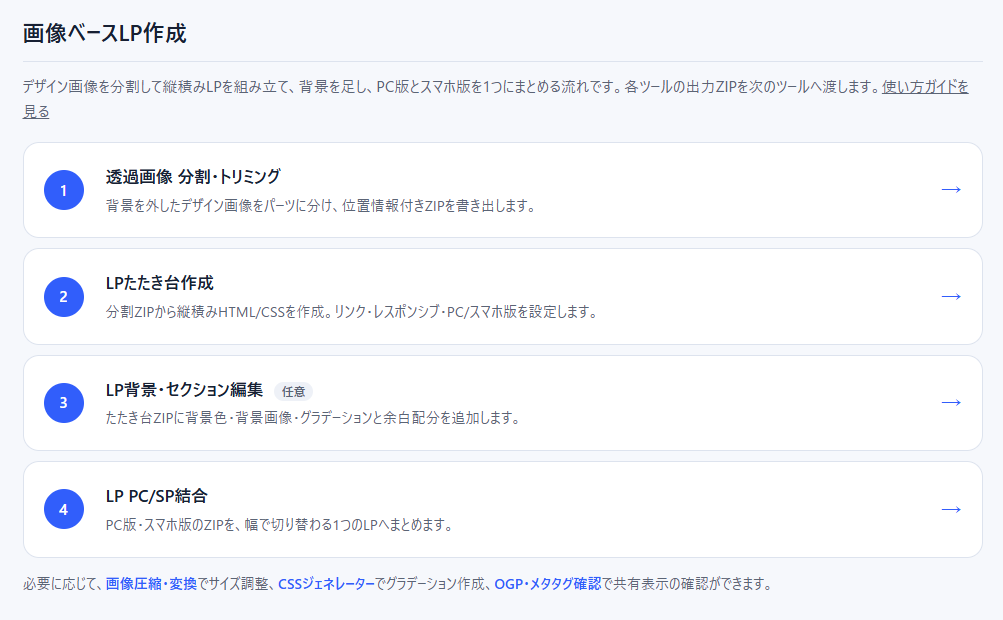Click the 画像ベースLP作成 heading
This screenshot has width=1003, height=620.
pos(104,33)
